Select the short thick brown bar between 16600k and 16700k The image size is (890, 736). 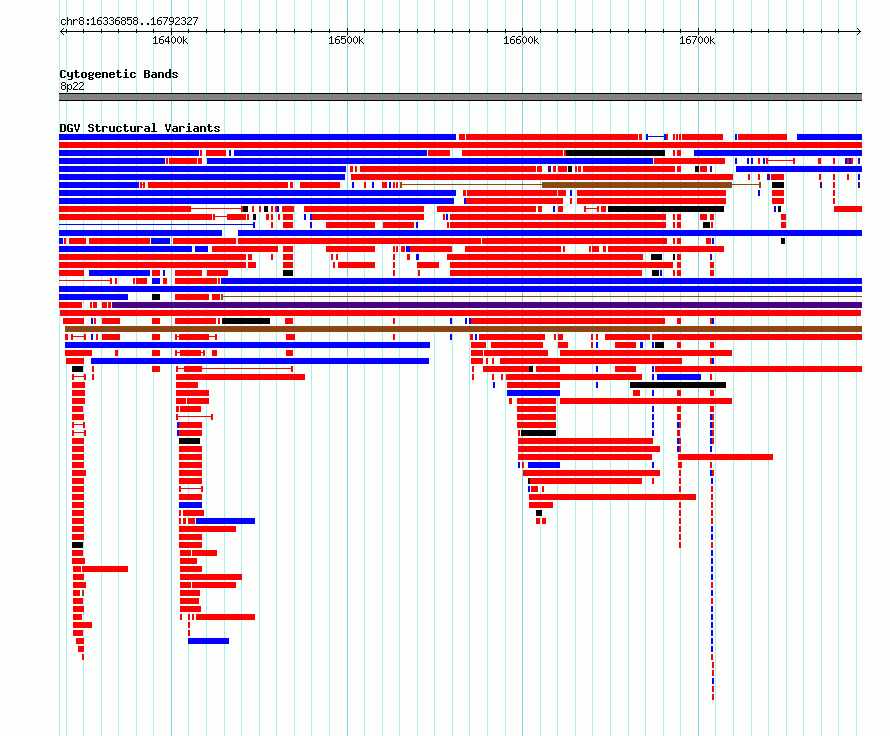(x=637, y=185)
